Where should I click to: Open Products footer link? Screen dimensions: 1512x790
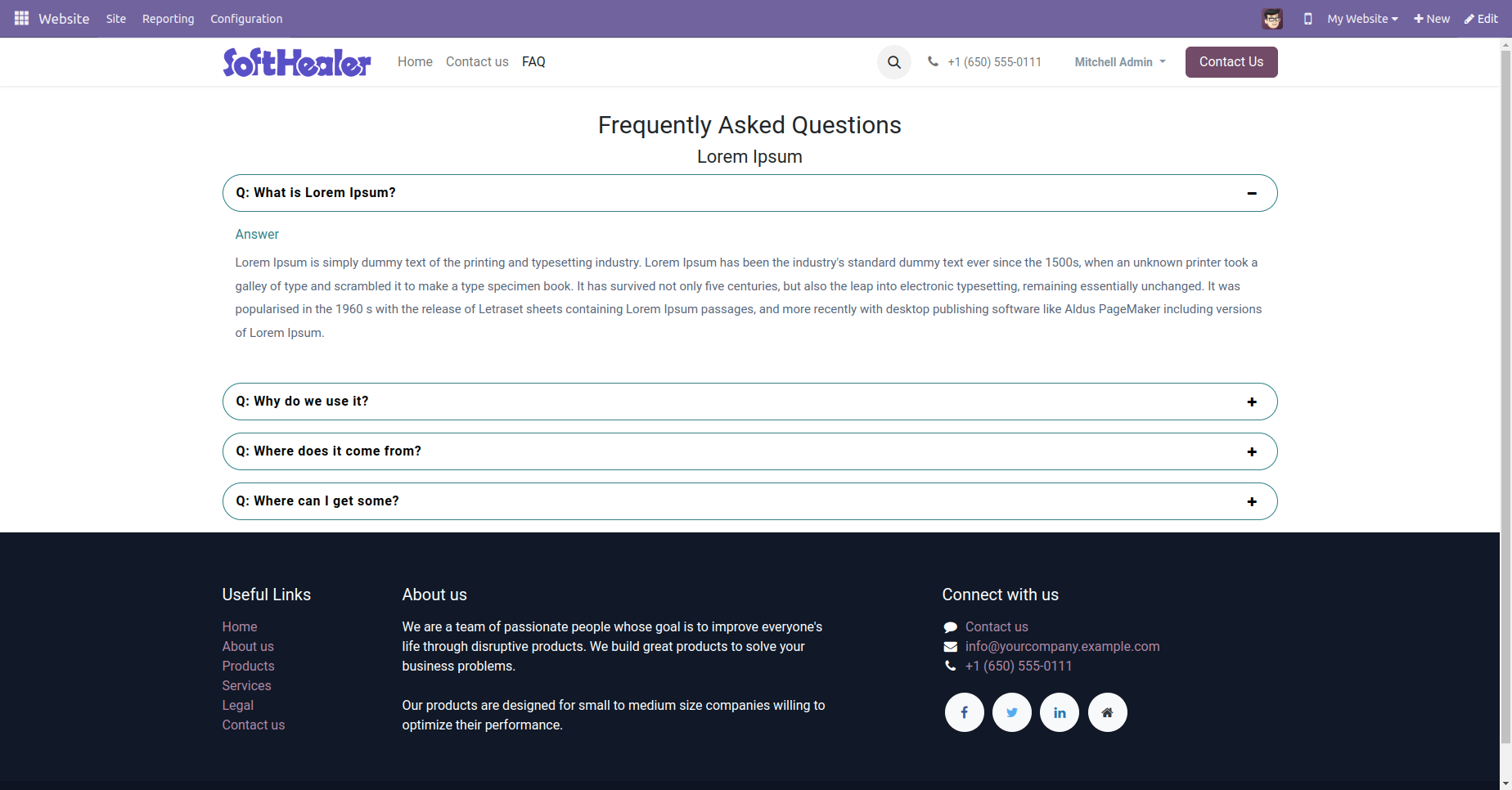[x=248, y=667]
